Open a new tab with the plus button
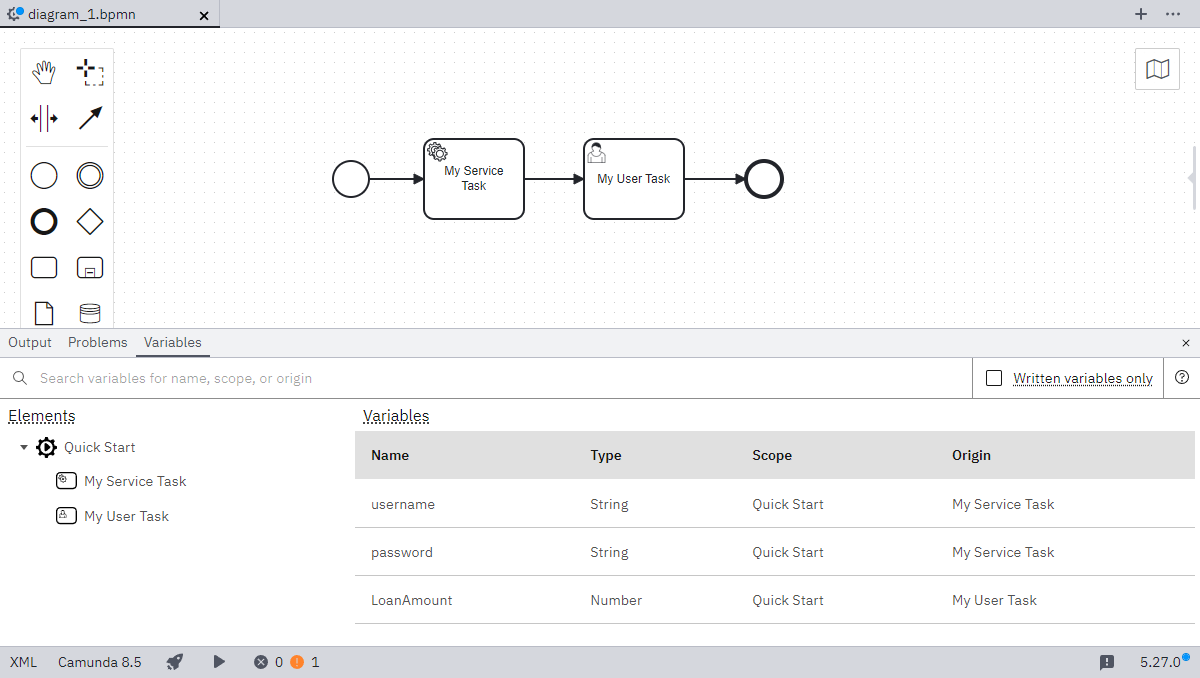 coord(1141,14)
